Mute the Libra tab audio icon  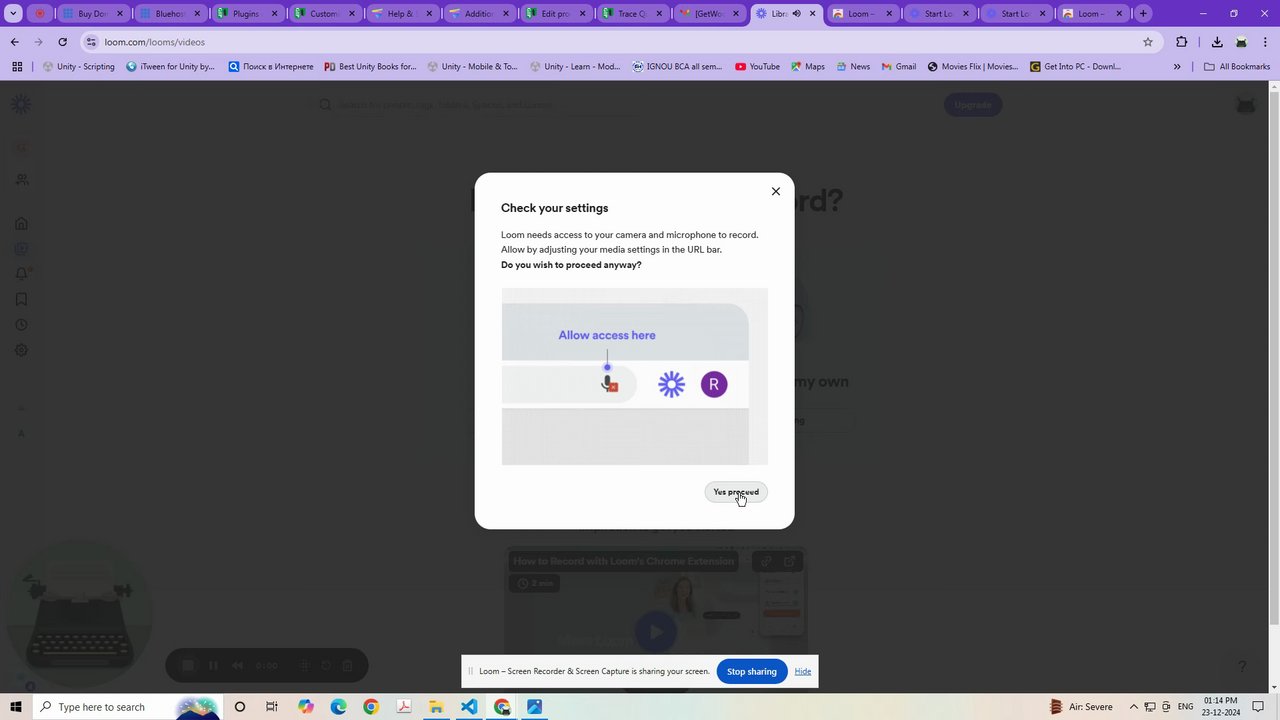click(796, 14)
